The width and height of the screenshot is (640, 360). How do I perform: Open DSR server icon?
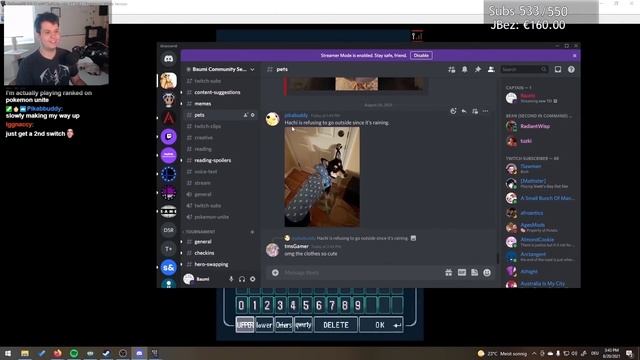point(168,230)
